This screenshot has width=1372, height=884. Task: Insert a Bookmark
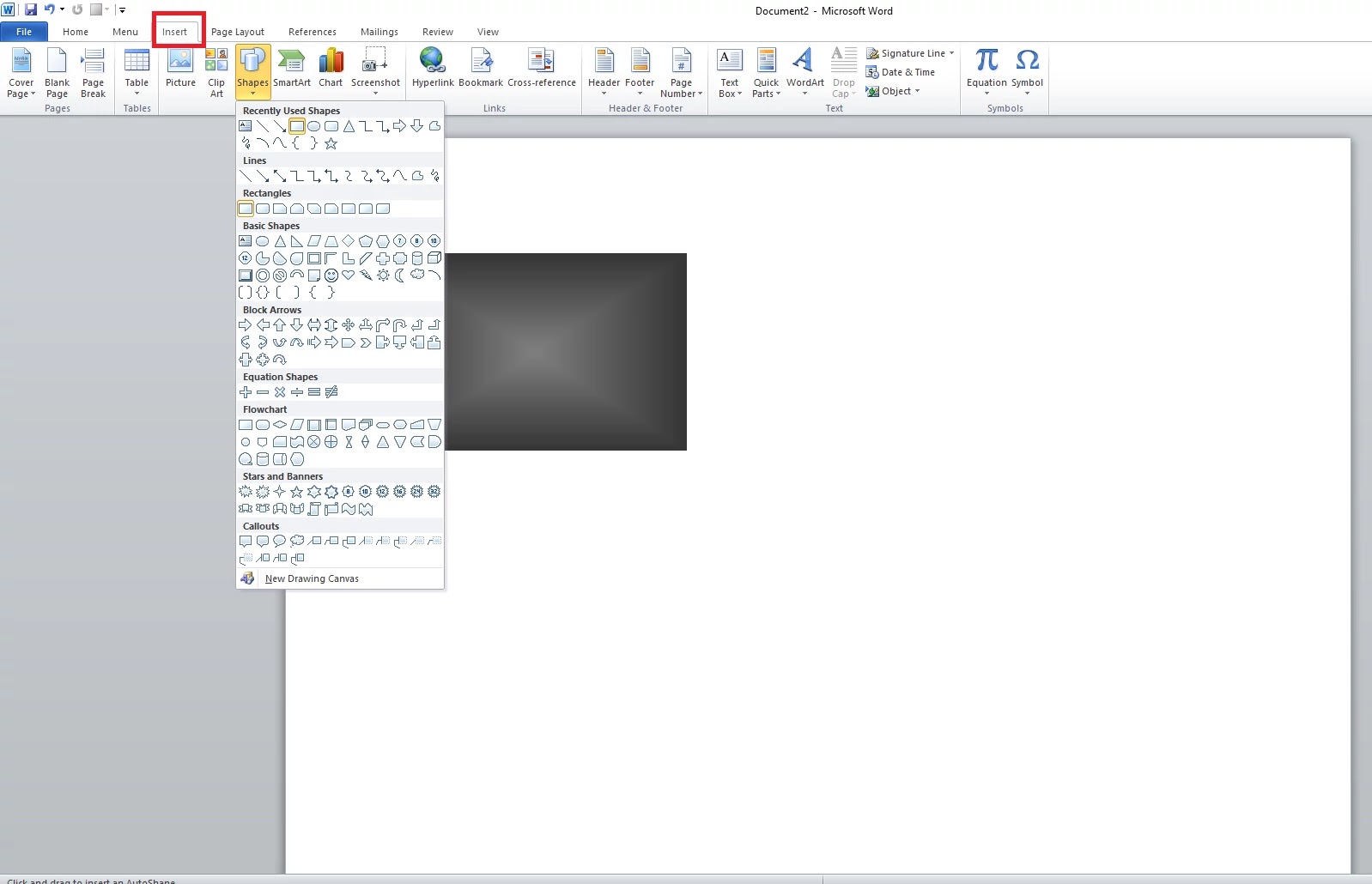click(x=481, y=69)
